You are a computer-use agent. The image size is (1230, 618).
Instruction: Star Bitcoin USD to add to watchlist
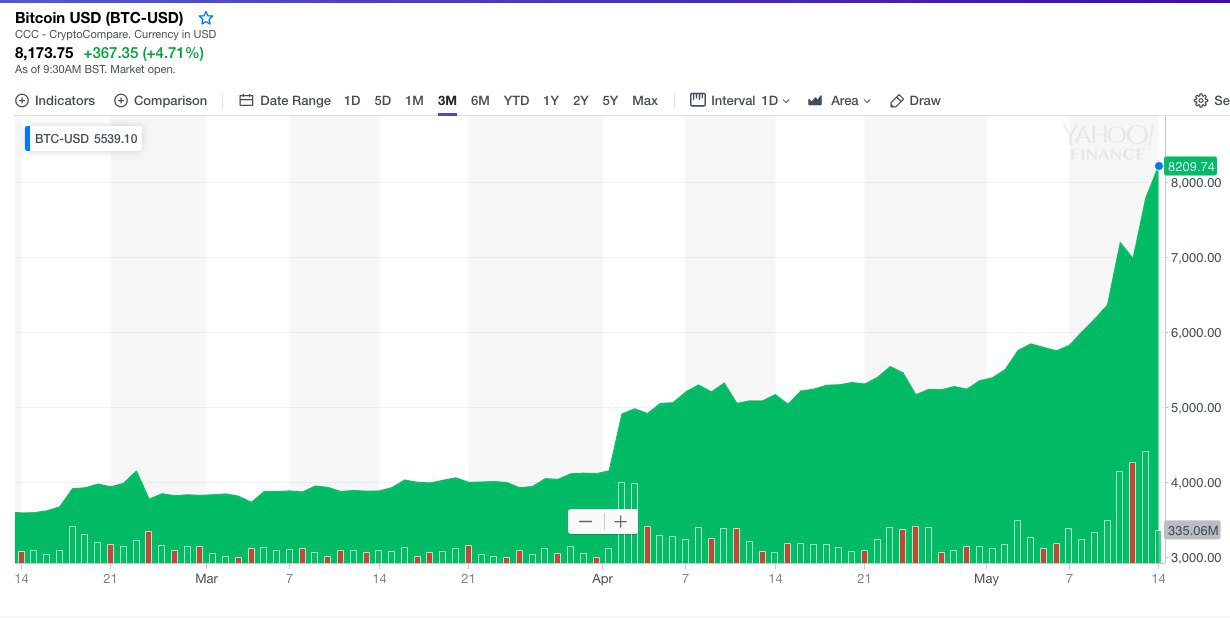coord(206,18)
